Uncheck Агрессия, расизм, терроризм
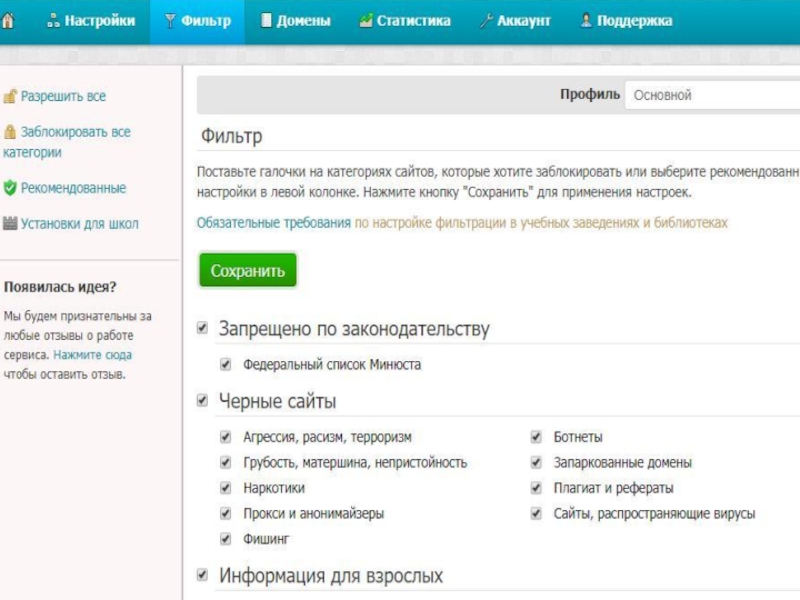 tap(226, 437)
